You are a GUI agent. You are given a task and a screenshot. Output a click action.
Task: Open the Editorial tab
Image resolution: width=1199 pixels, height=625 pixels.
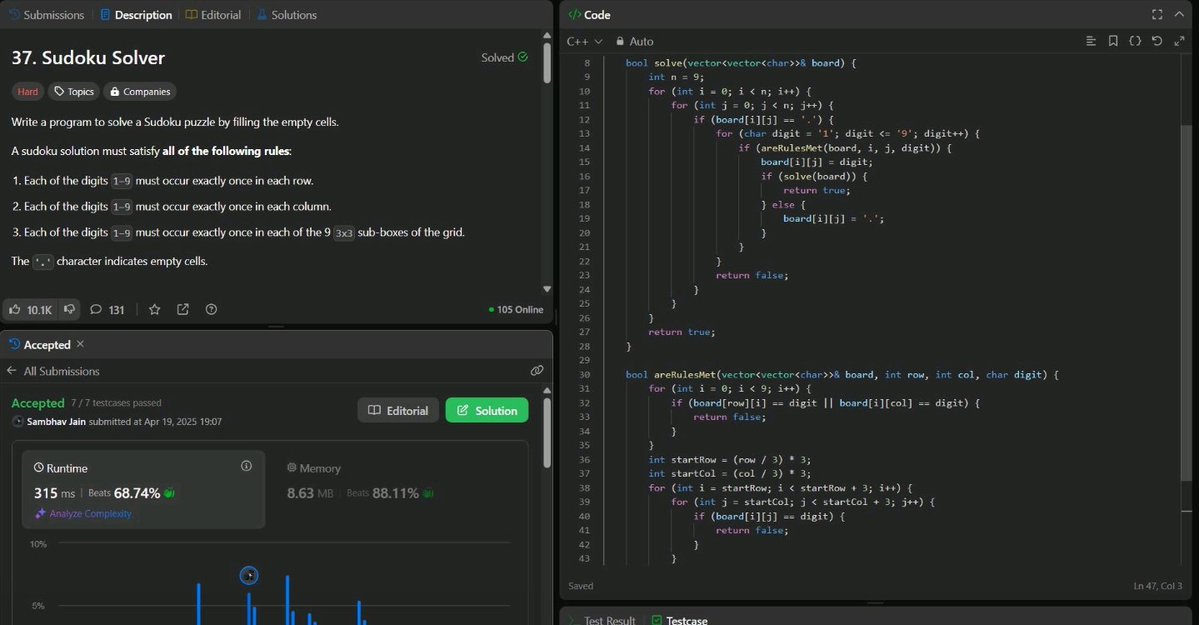[x=213, y=15]
